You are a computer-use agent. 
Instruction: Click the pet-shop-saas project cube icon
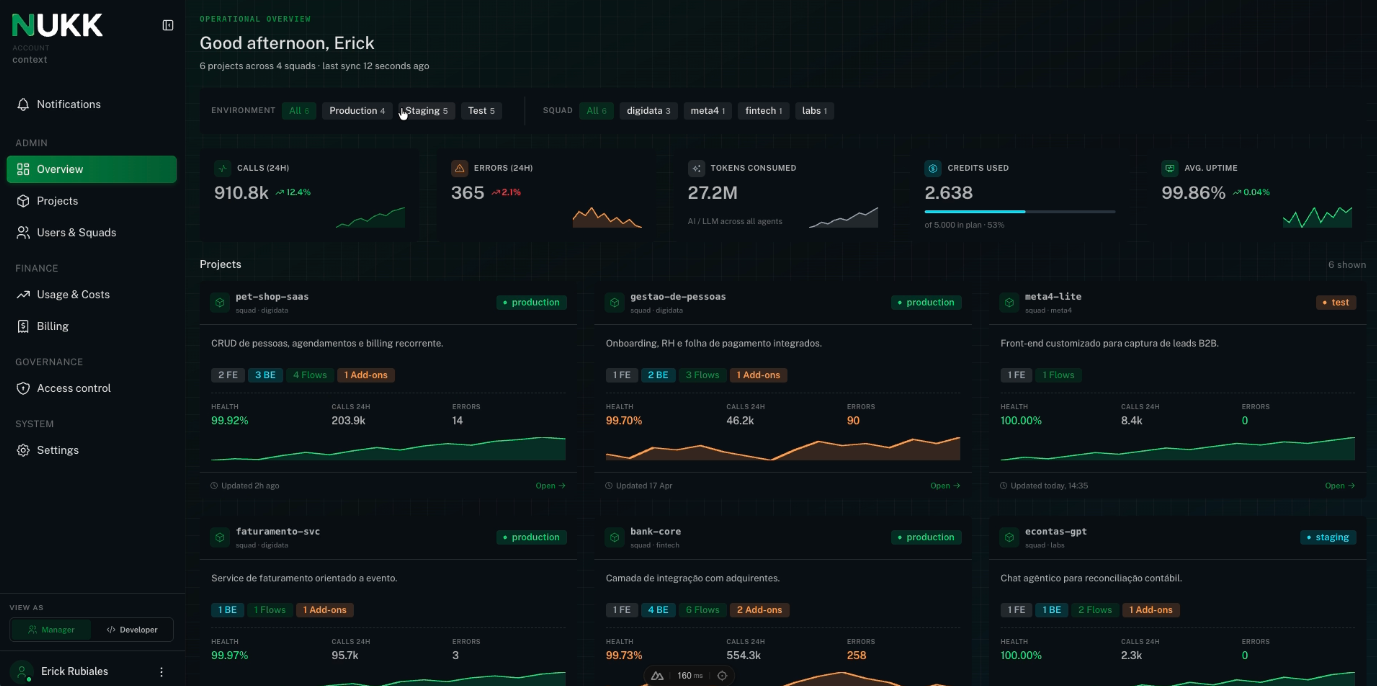click(219, 302)
